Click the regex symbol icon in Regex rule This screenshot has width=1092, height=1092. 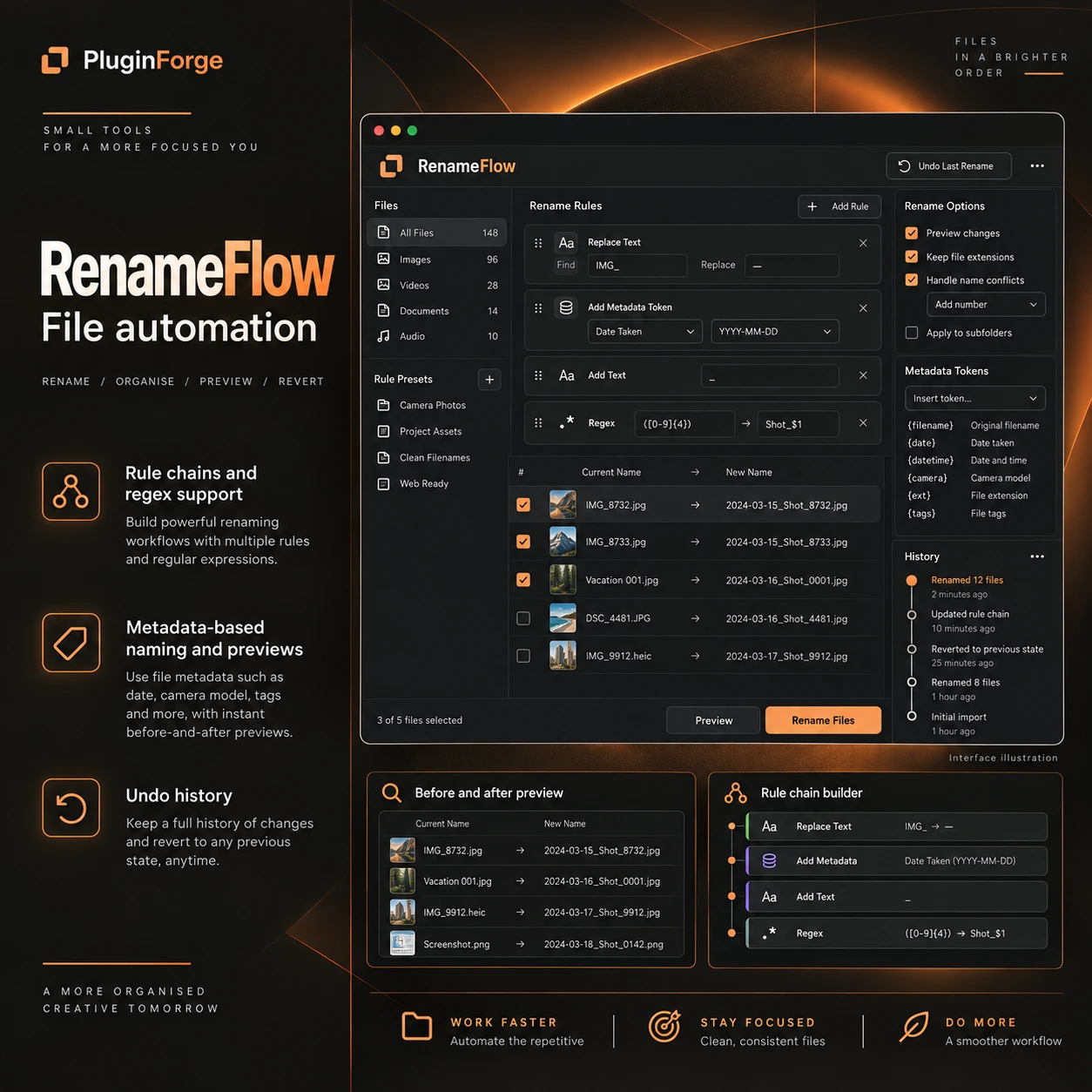[567, 423]
